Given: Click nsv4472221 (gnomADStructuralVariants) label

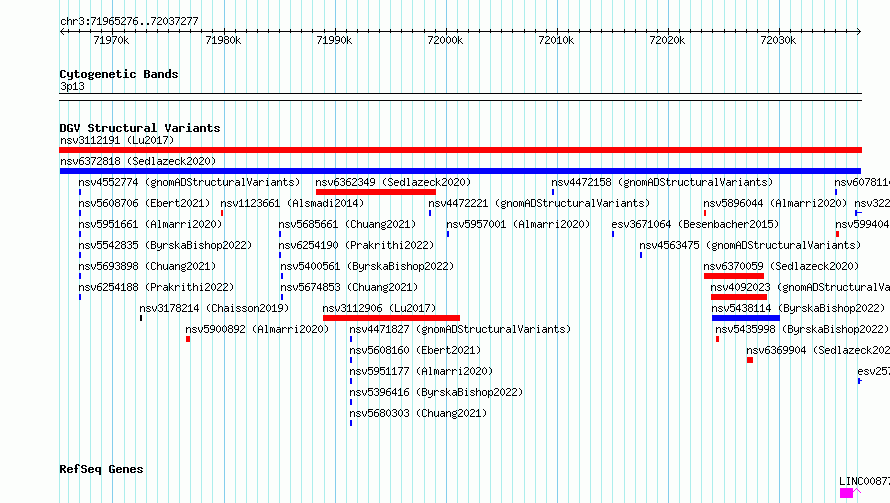Looking at the screenshot, I should coord(539,203).
